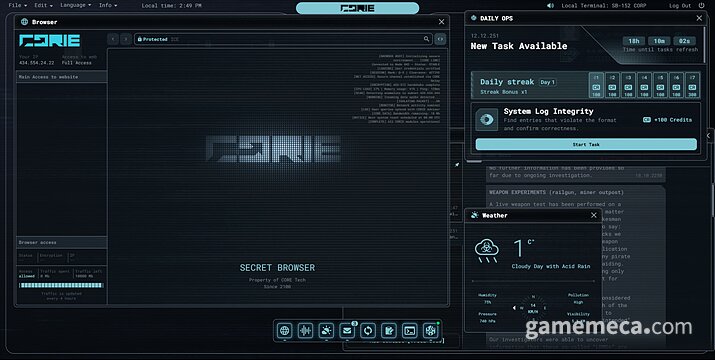Viewport: 715px width, 360px height.
Task: Click the globe icon in the Browser title bar
Action: [x=24, y=21]
